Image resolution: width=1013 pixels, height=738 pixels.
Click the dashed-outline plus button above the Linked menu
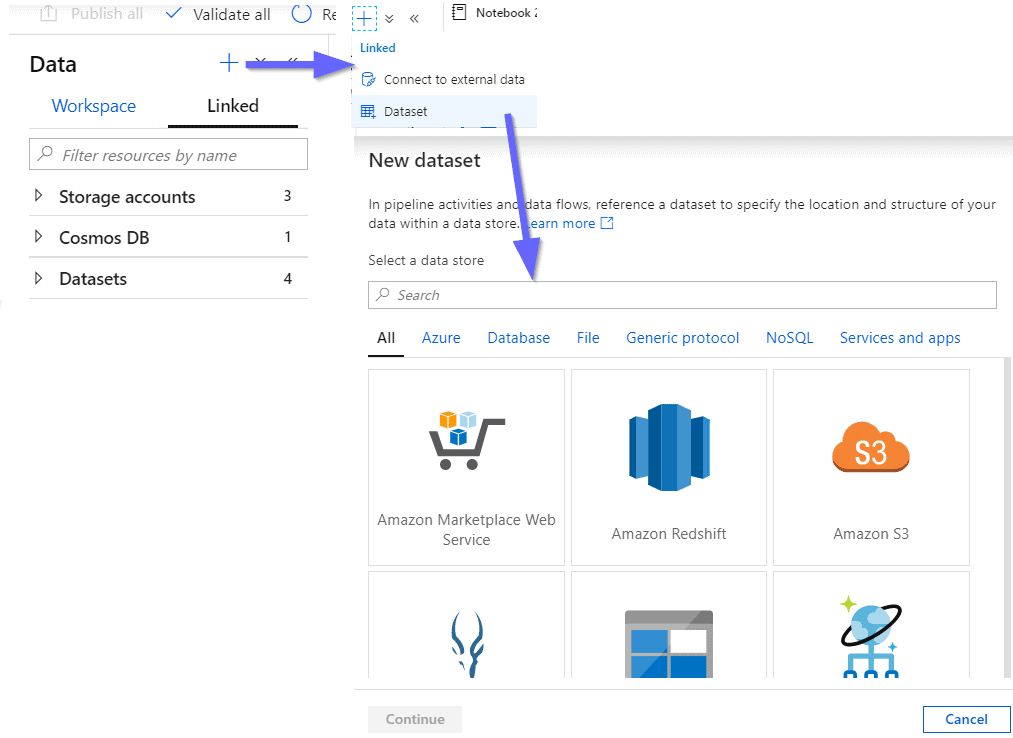364,18
